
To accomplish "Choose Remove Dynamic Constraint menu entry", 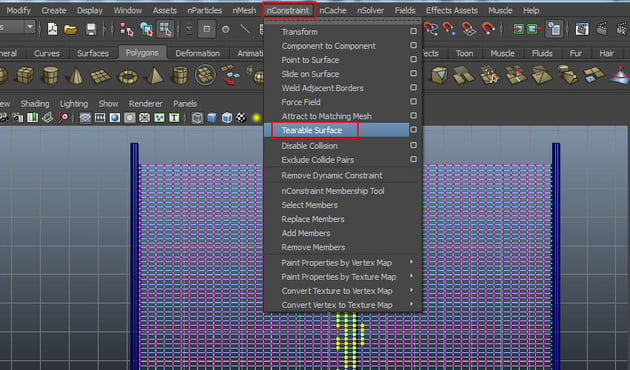I will [x=332, y=176].
